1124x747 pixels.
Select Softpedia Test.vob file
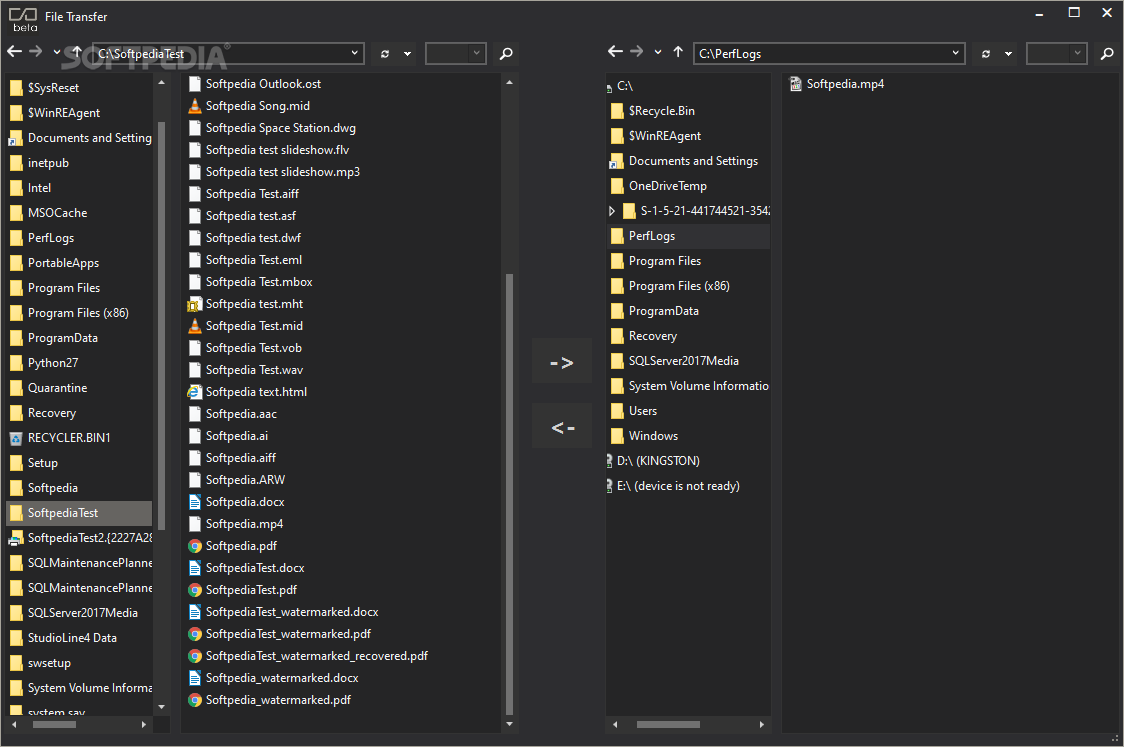pos(245,348)
